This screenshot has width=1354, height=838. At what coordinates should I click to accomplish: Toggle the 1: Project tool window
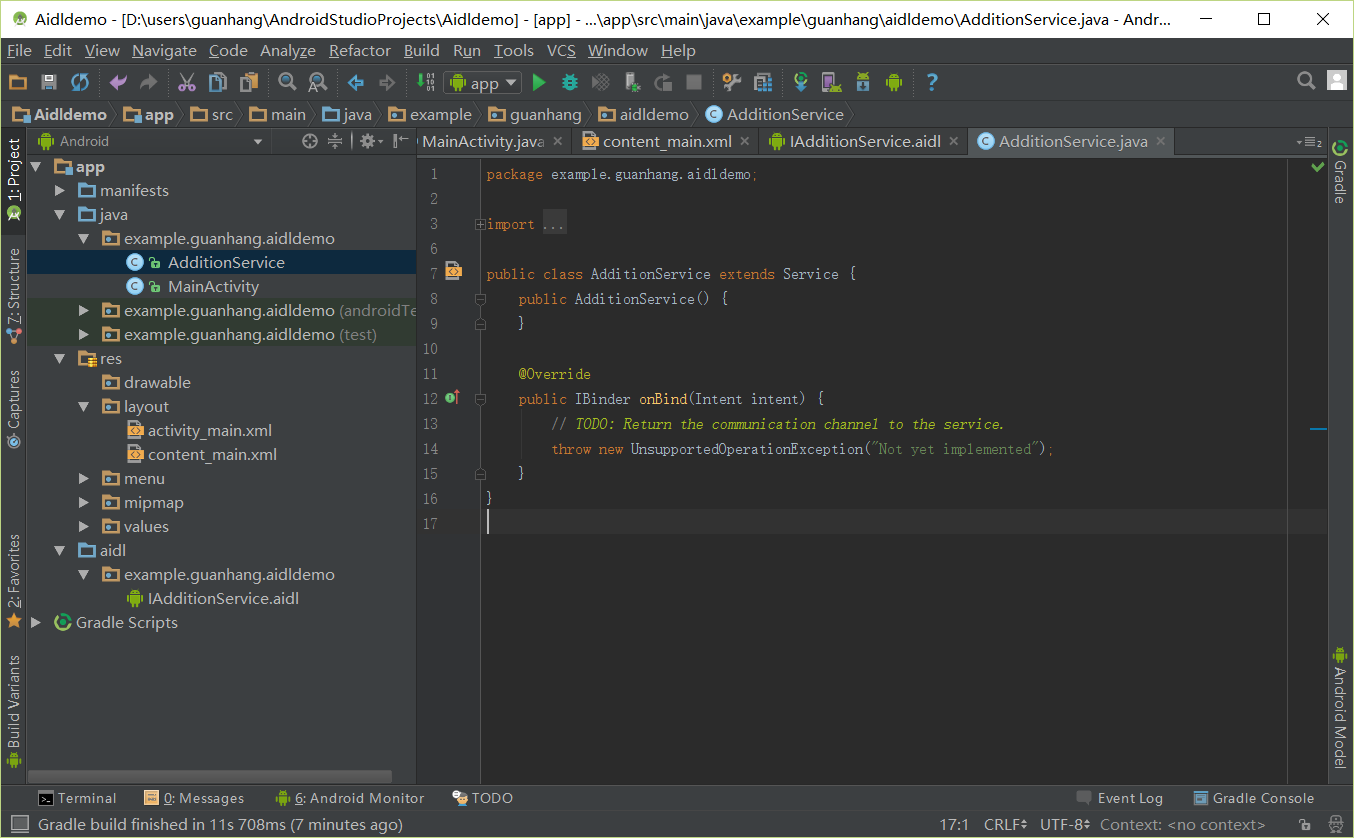click(14, 181)
